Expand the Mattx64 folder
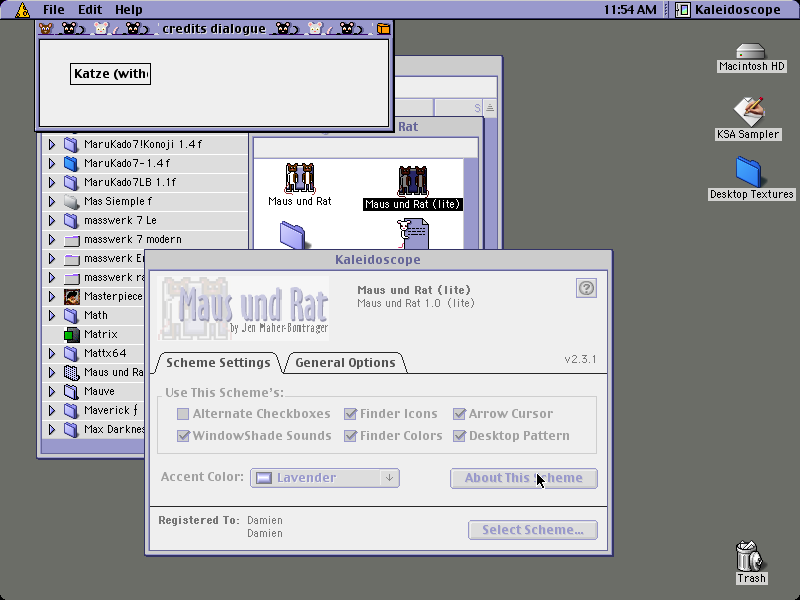Viewport: 800px width, 600px height. tap(52, 353)
